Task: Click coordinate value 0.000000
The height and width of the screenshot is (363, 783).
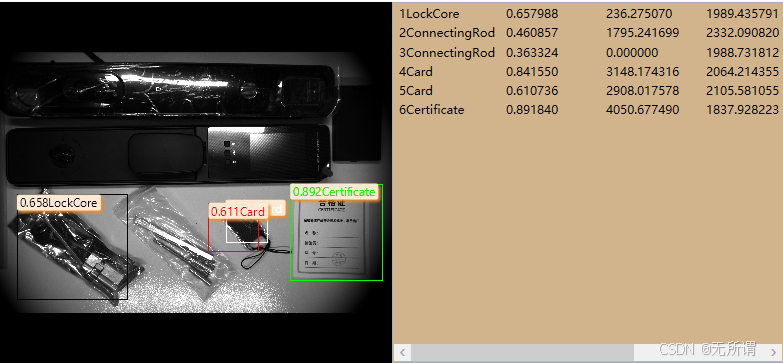Action: [x=632, y=52]
